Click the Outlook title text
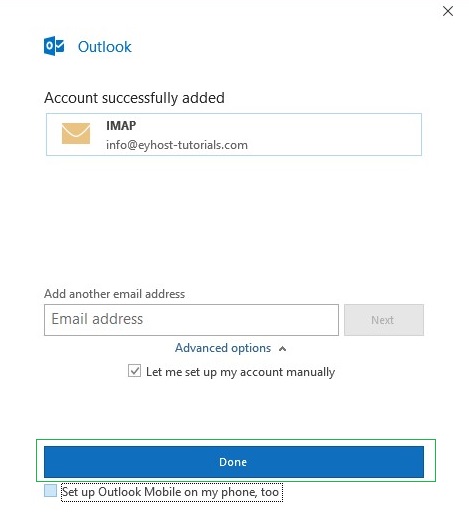 click(x=105, y=47)
